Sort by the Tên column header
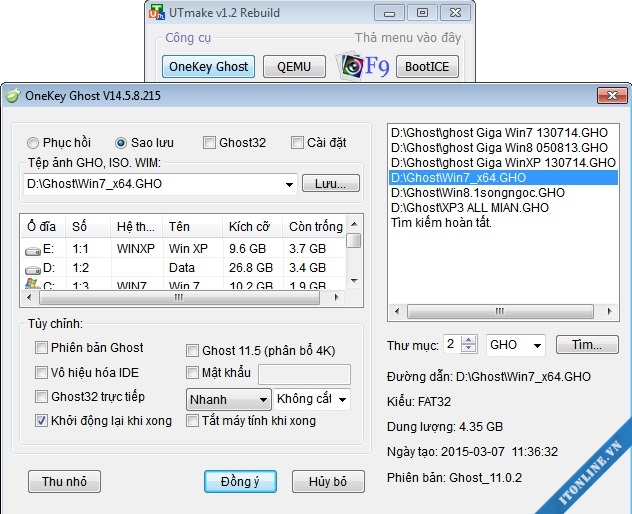The height and width of the screenshot is (514, 632). [x=192, y=227]
